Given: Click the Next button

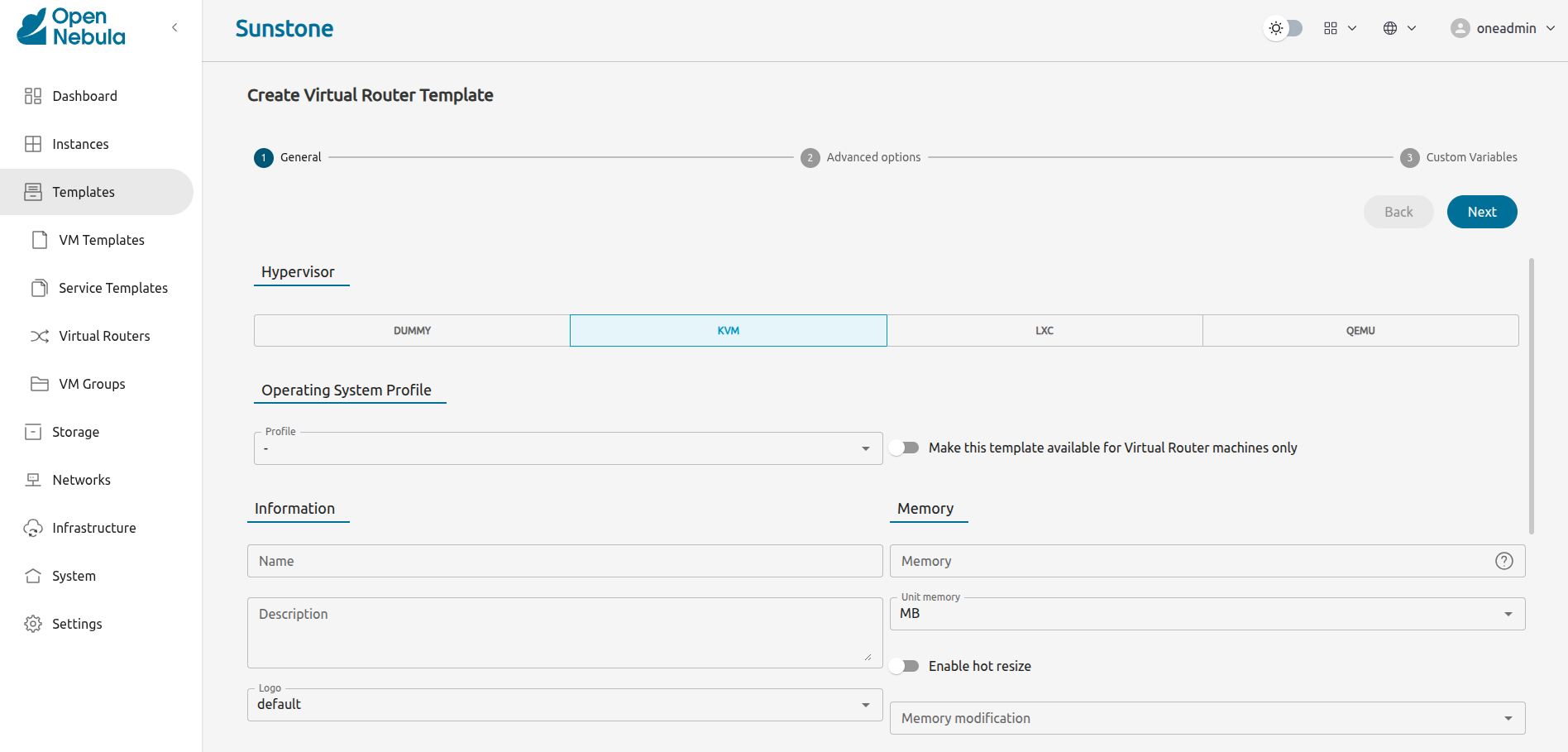Looking at the screenshot, I should [1481, 212].
